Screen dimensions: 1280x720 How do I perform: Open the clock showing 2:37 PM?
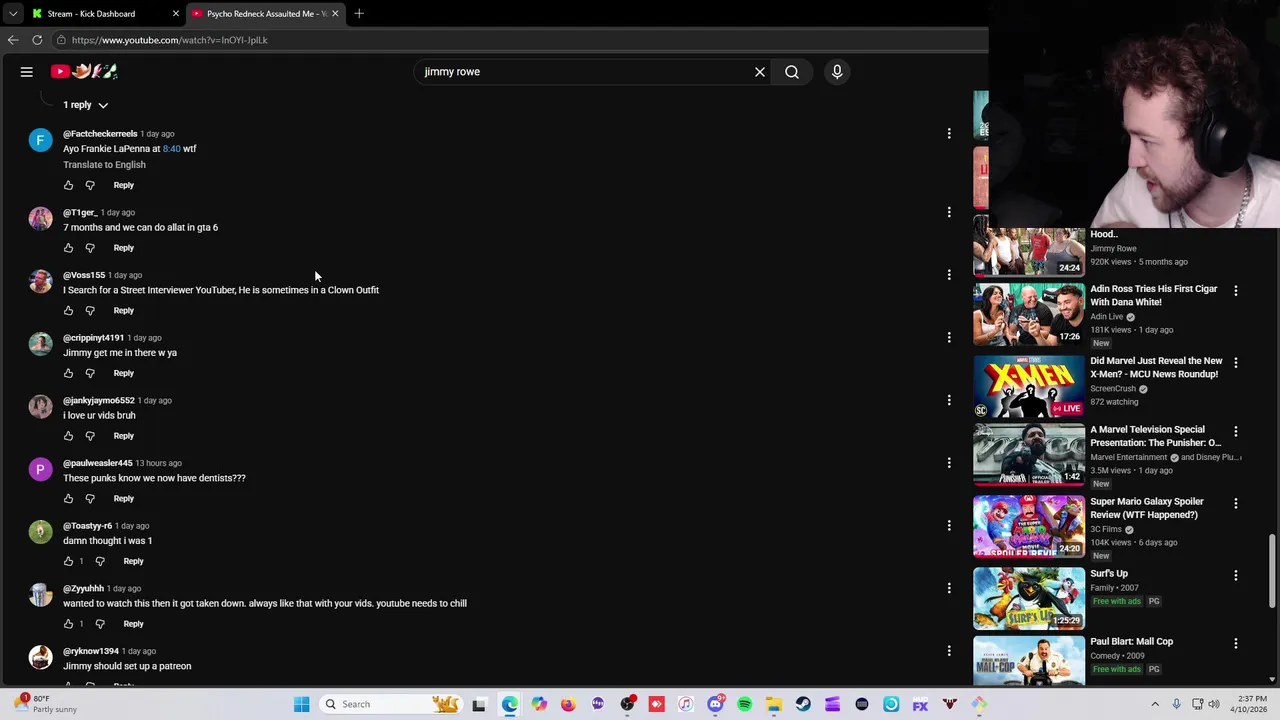[x=1252, y=704]
